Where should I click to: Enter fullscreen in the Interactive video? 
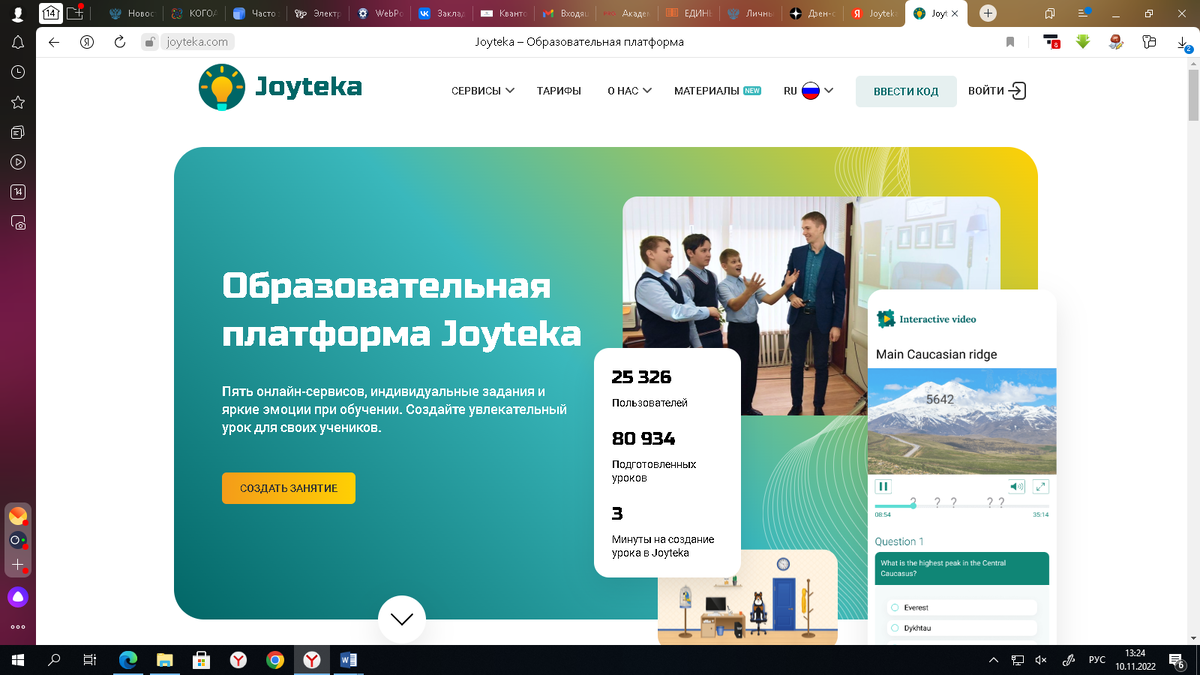(x=1041, y=486)
